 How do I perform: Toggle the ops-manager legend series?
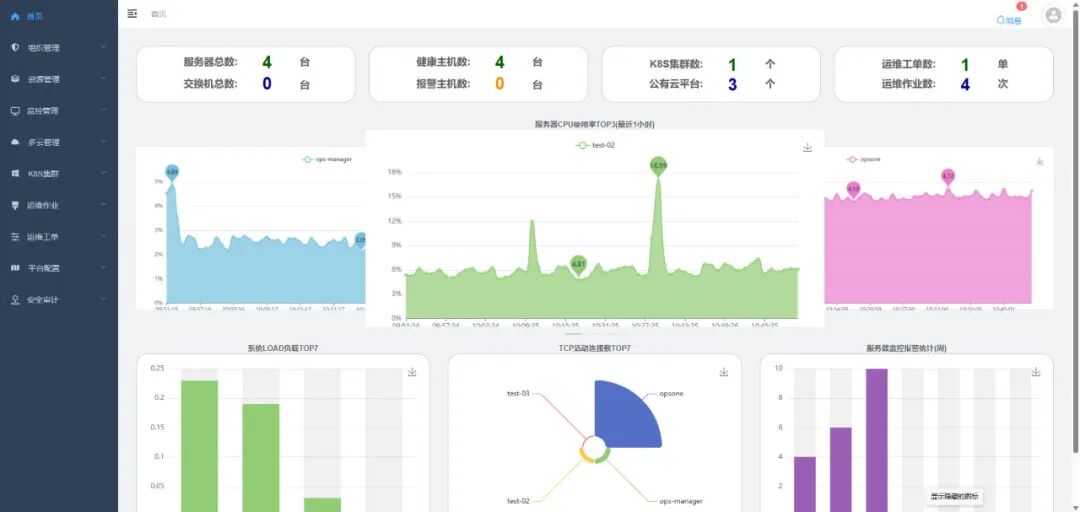[x=327, y=159]
